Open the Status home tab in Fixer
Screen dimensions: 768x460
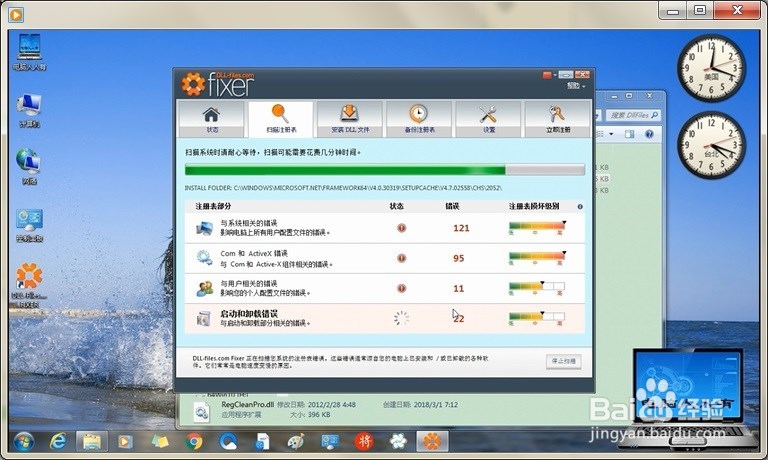tap(211, 119)
